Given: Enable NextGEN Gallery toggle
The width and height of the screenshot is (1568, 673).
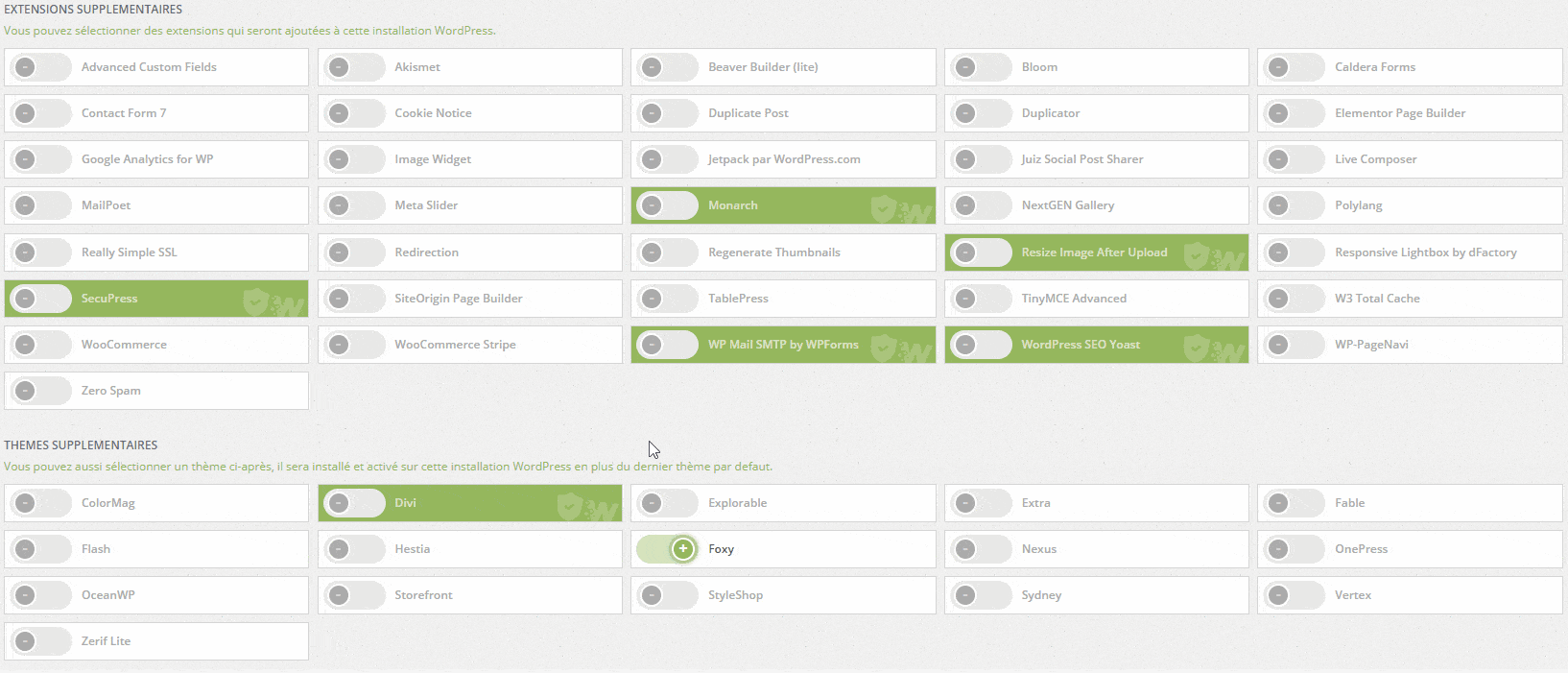Looking at the screenshot, I should coord(981,205).
